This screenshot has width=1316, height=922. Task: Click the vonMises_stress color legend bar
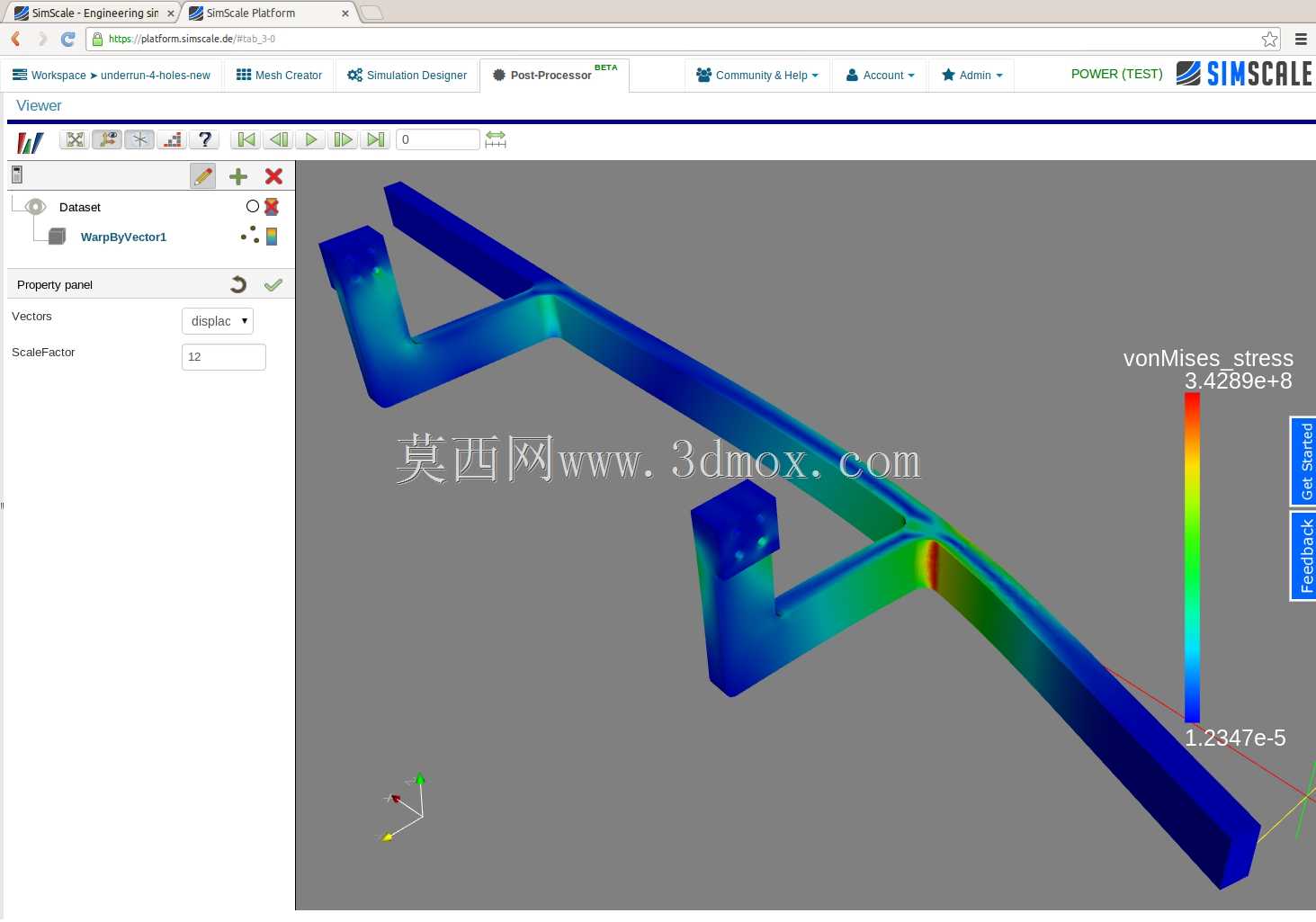point(1192,558)
